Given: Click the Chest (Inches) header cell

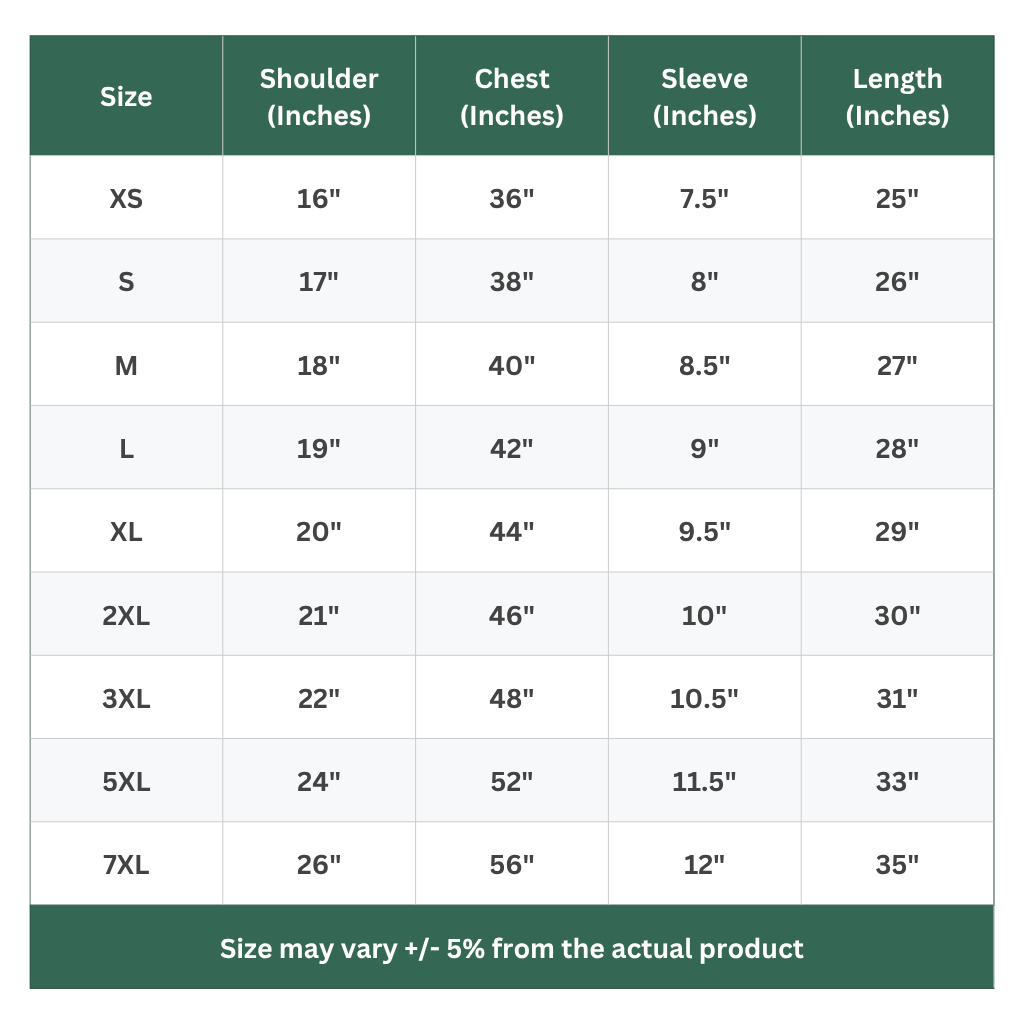Looking at the screenshot, I should click(512, 97).
